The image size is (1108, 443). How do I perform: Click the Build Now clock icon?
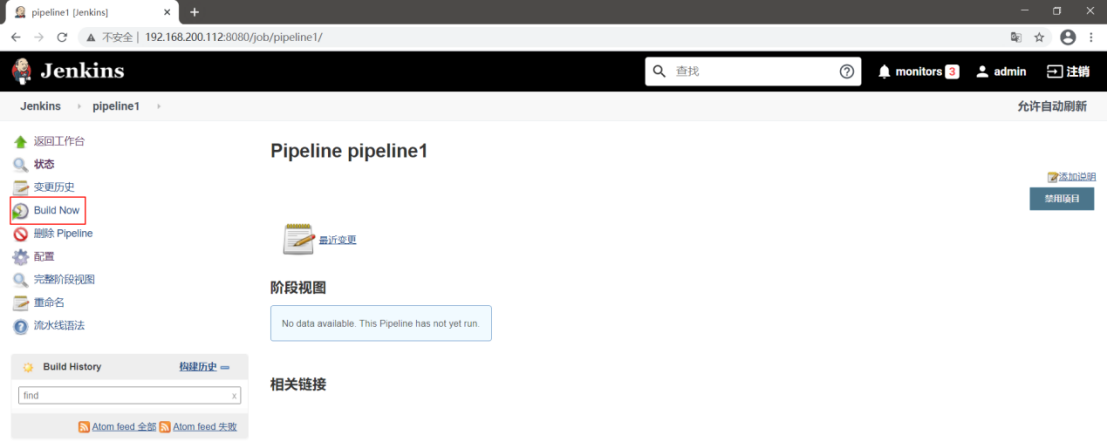(20, 211)
